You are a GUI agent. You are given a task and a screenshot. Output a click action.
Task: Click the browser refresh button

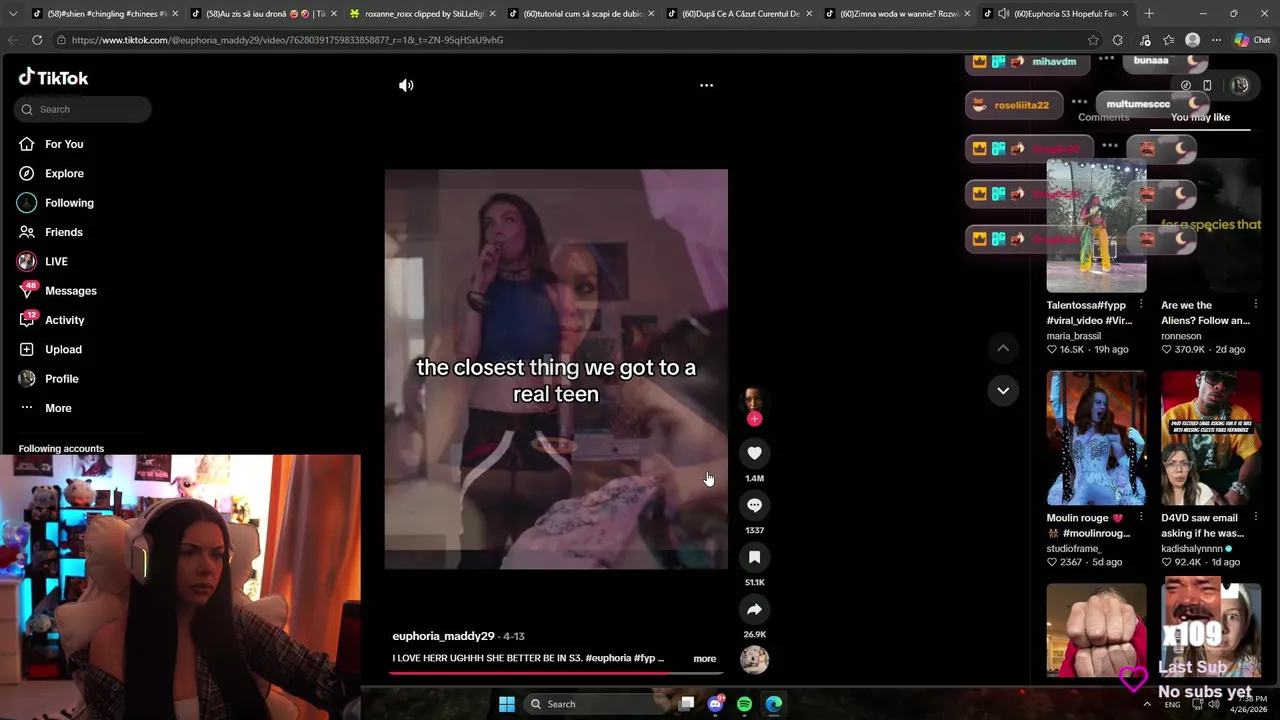point(37,40)
